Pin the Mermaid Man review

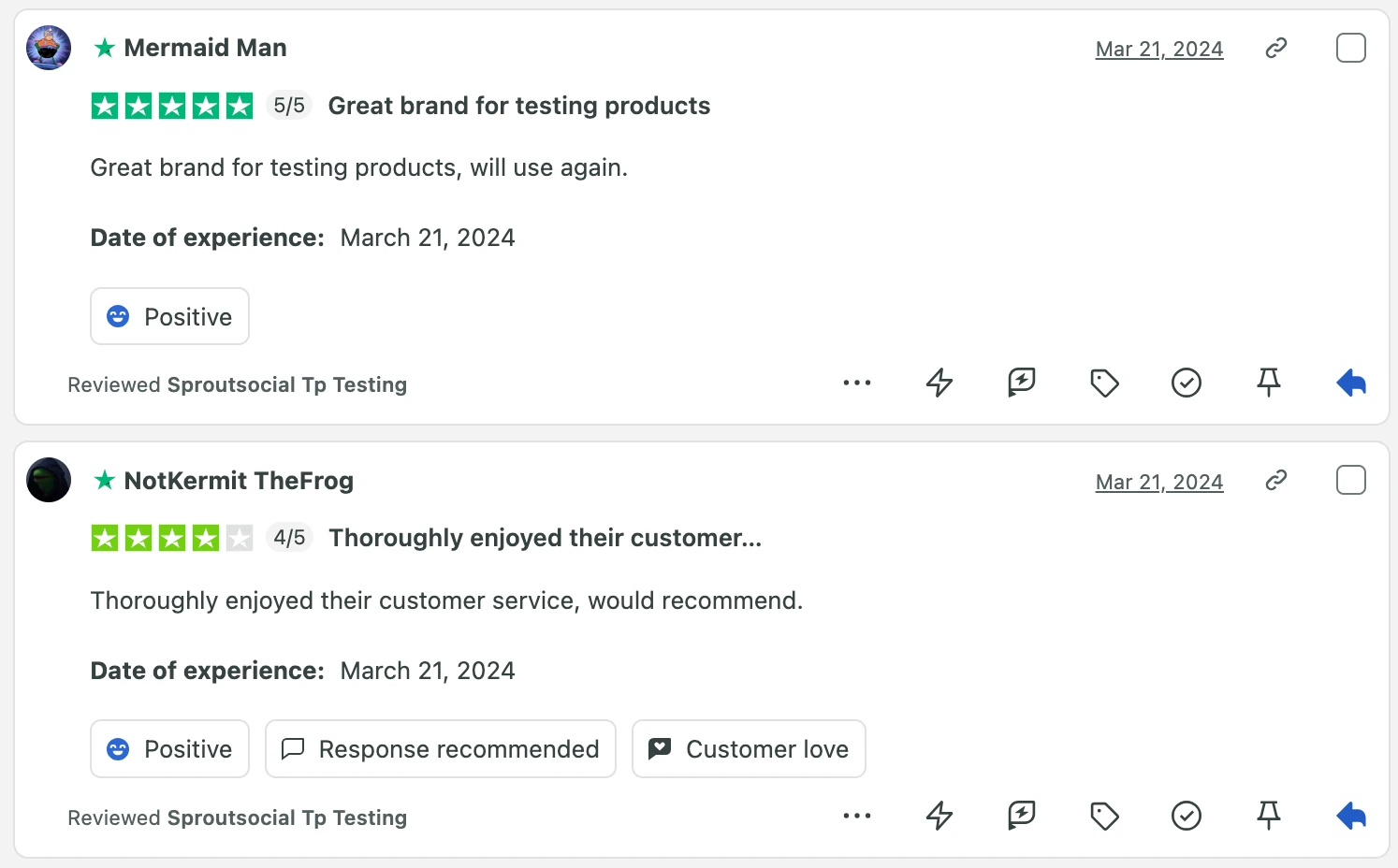coord(1269,383)
